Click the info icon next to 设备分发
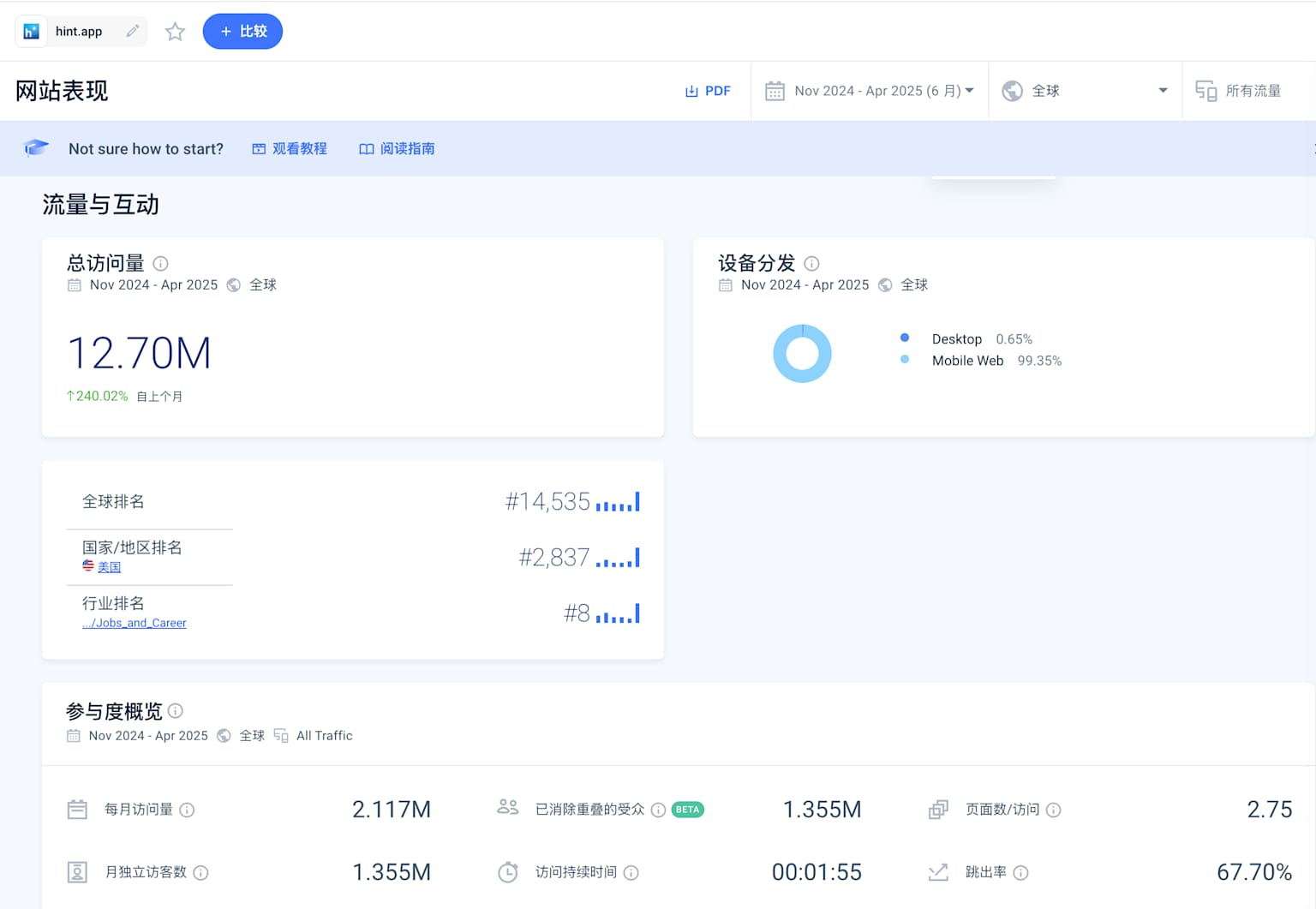 pyautogui.click(x=811, y=264)
